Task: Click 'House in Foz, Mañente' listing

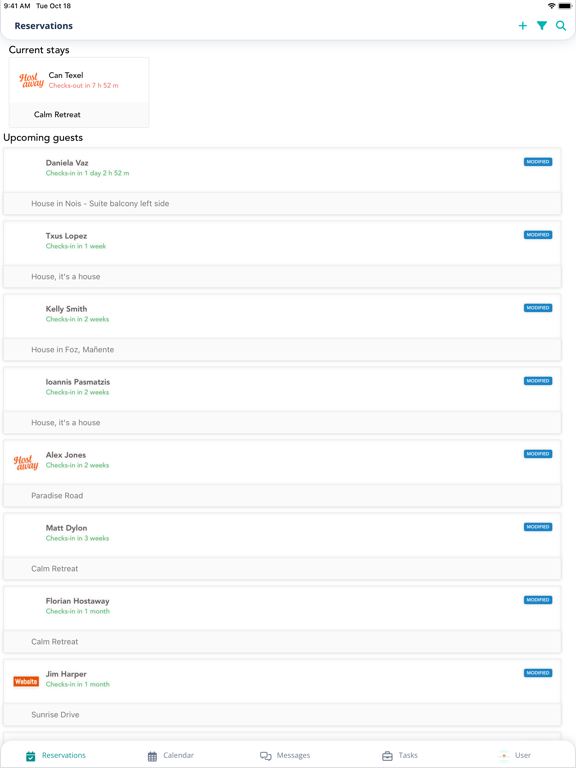Action: [x=72, y=349]
